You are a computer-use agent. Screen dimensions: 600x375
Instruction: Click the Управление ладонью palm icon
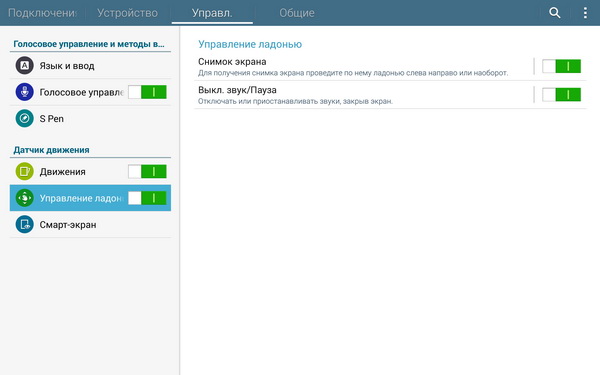tap(24, 198)
